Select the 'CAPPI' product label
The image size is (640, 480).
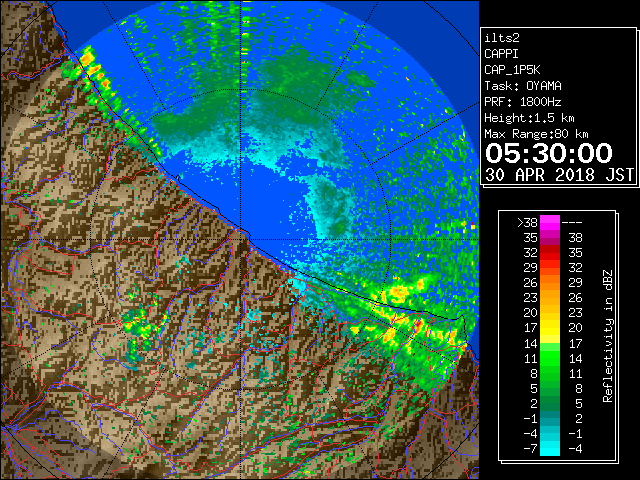[x=501, y=54]
